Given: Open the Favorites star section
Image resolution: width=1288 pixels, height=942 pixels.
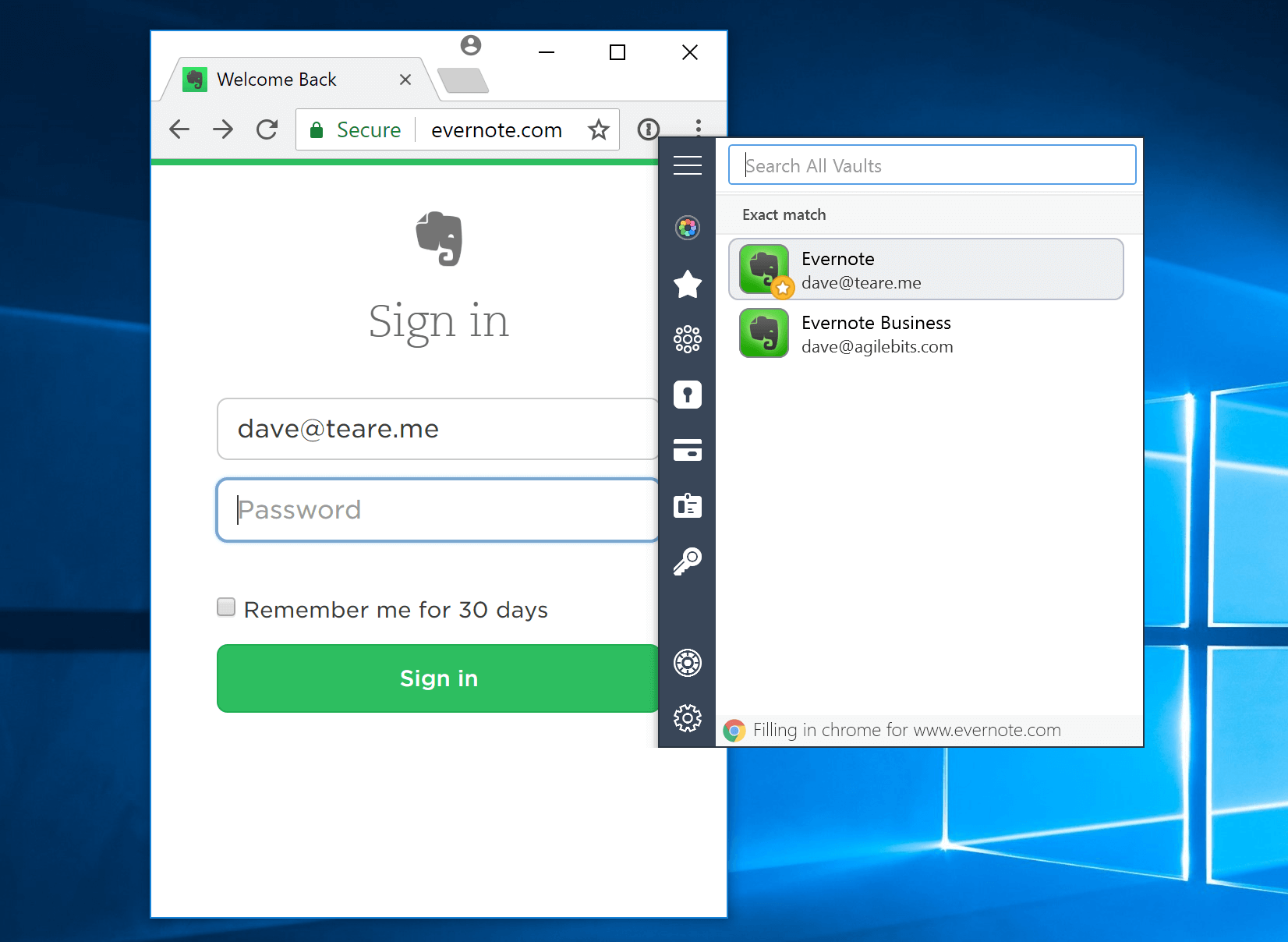Looking at the screenshot, I should coord(687,285).
